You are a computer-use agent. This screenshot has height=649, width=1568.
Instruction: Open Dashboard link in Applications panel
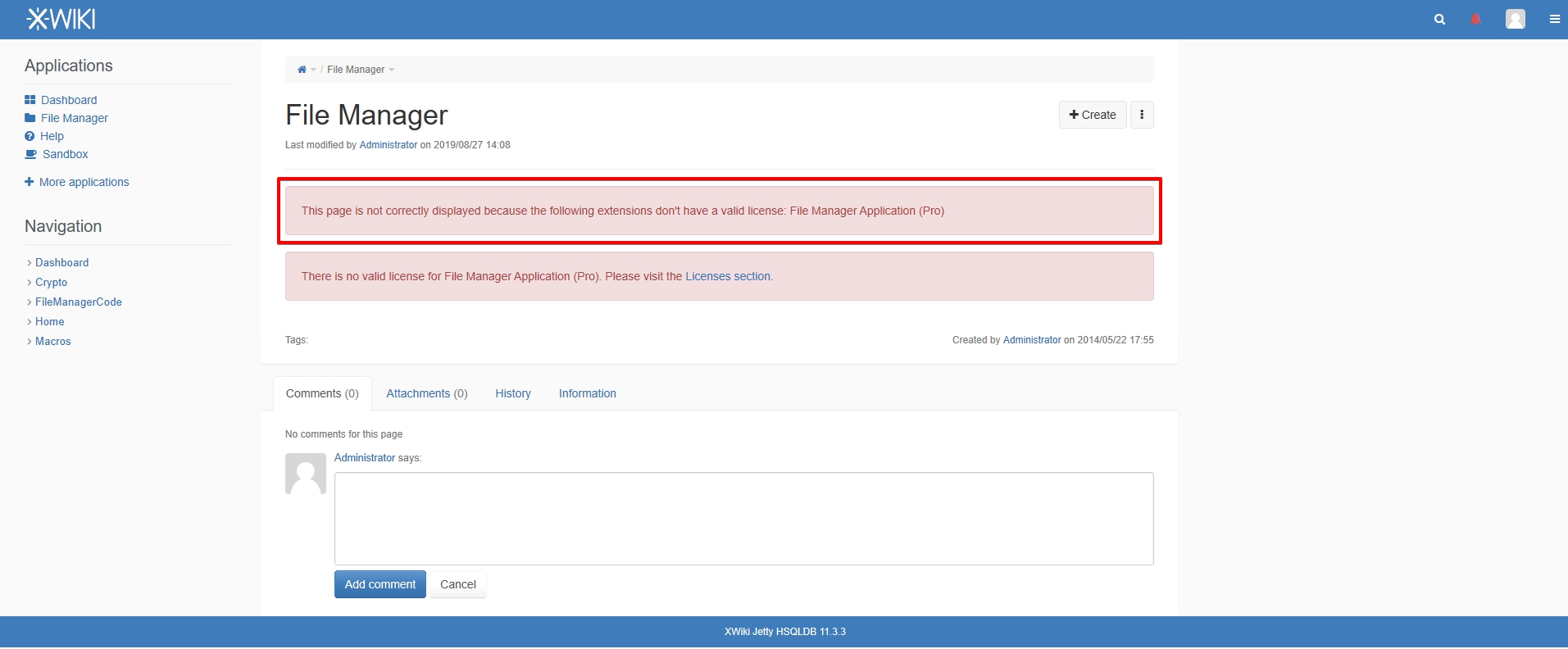[69, 100]
